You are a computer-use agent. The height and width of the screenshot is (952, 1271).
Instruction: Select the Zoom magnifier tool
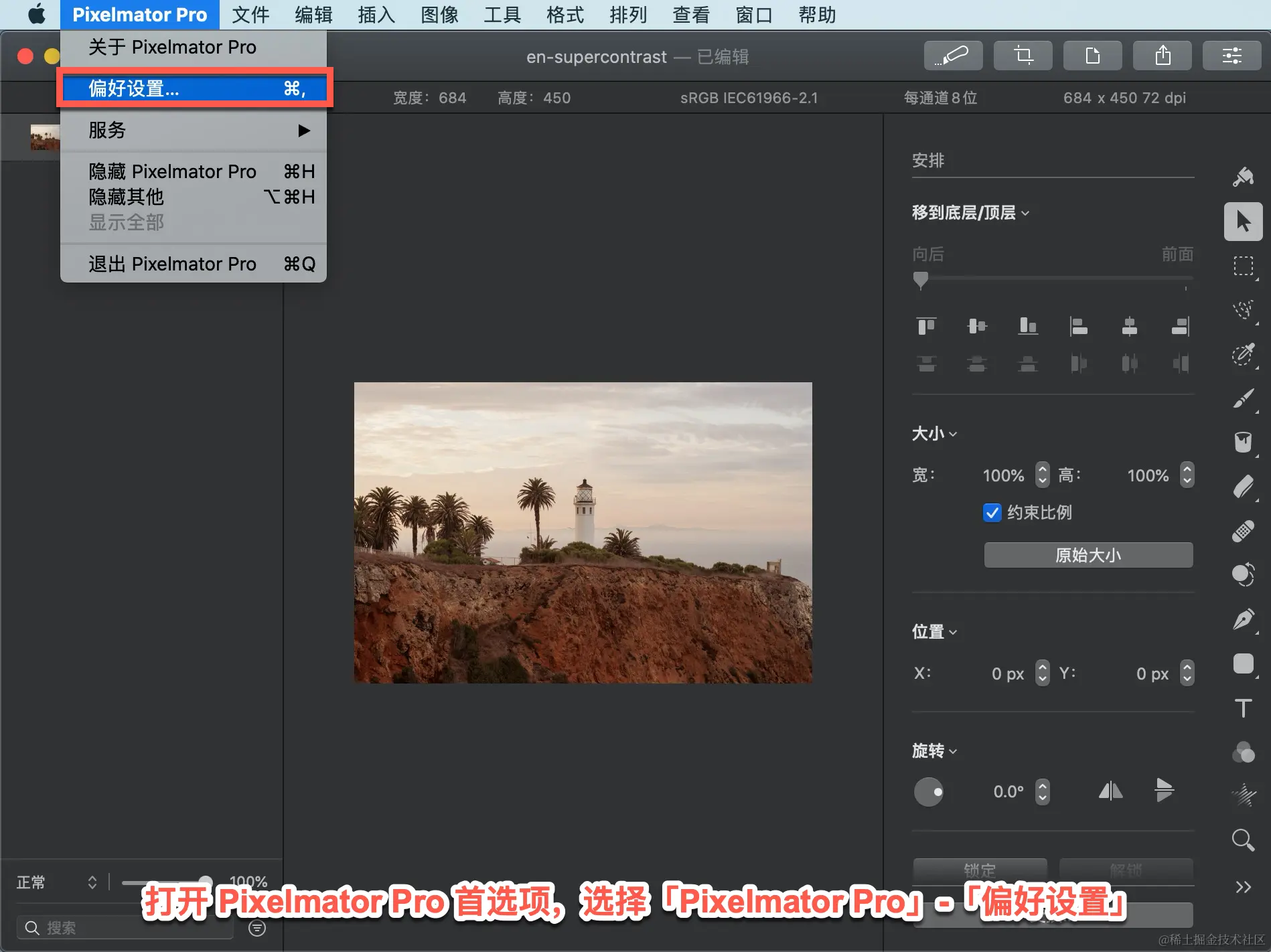coord(1244,840)
